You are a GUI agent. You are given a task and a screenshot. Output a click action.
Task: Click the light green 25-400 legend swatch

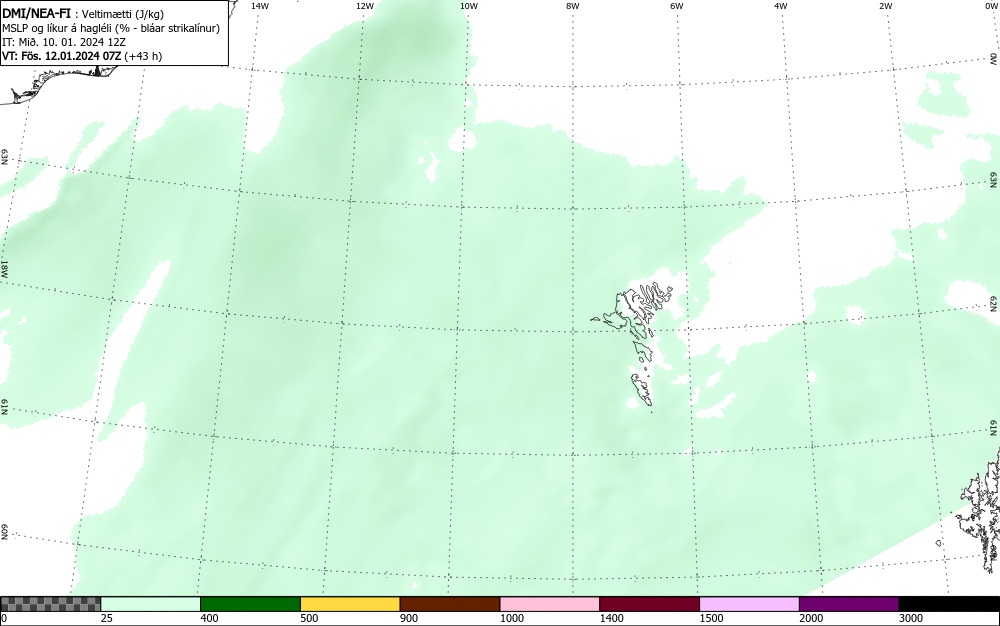151,604
